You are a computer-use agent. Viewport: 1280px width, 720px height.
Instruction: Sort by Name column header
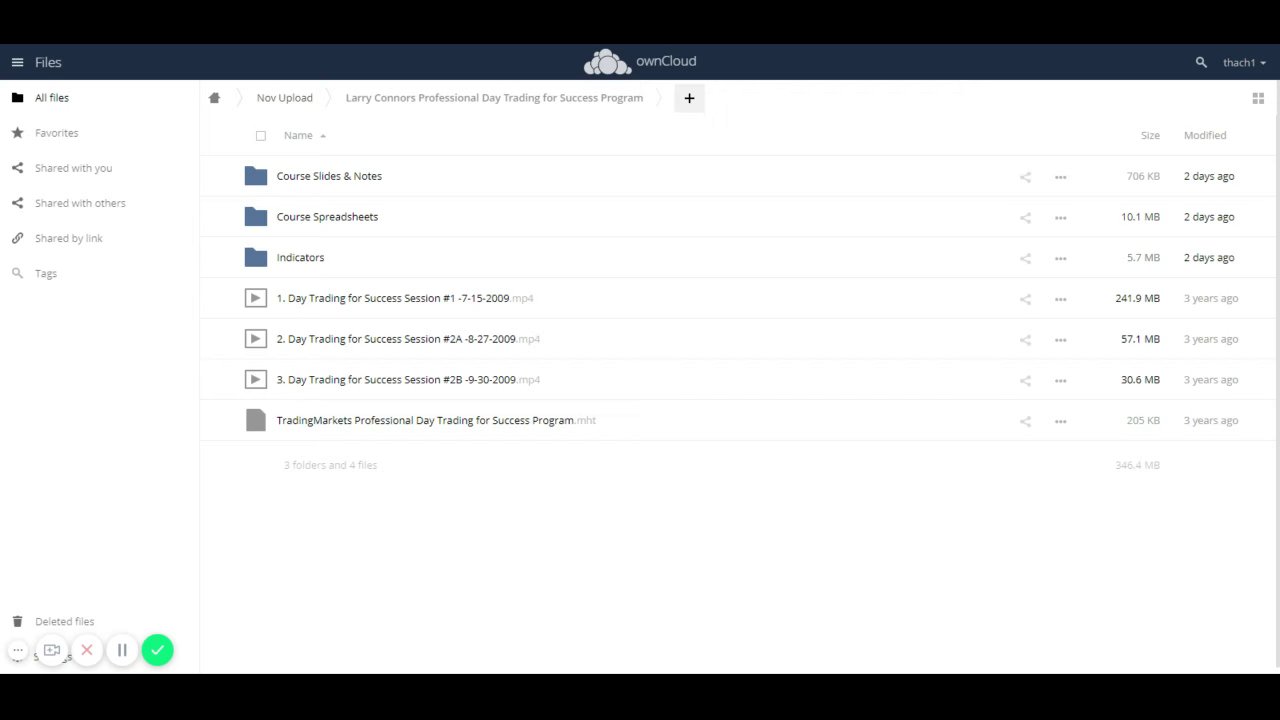point(298,135)
